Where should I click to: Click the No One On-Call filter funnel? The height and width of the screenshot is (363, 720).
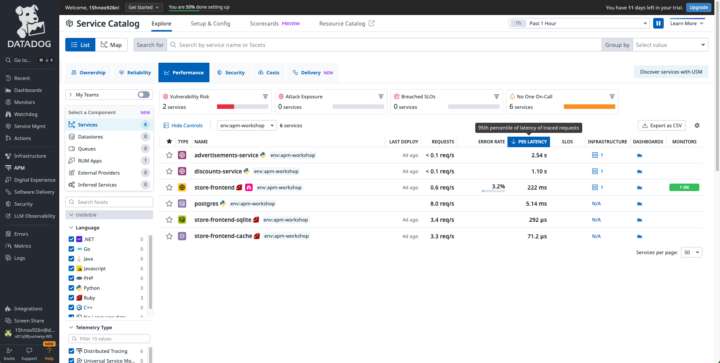click(x=612, y=96)
